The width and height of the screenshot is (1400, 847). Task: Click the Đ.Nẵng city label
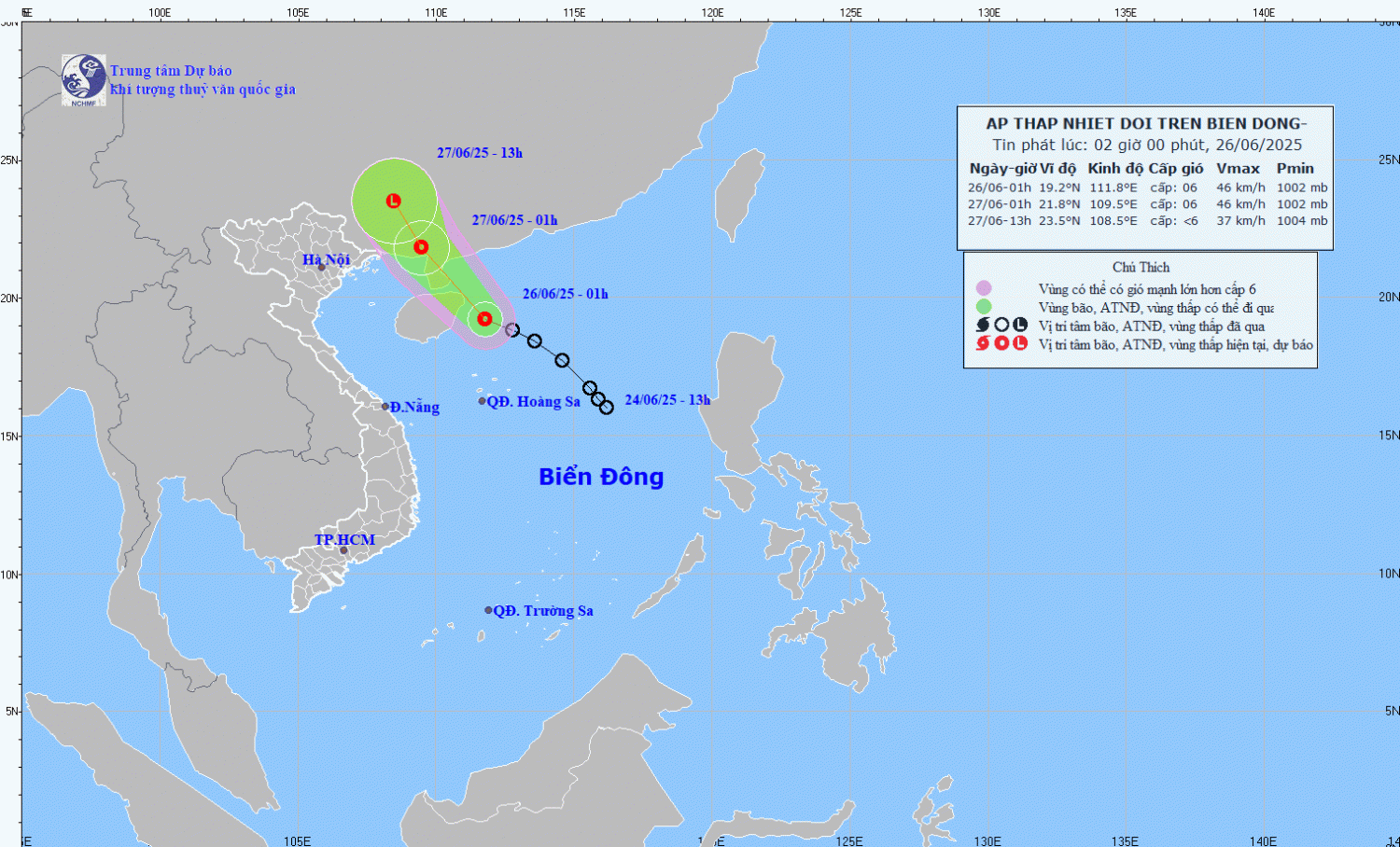pyautogui.click(x=414, y=407)
